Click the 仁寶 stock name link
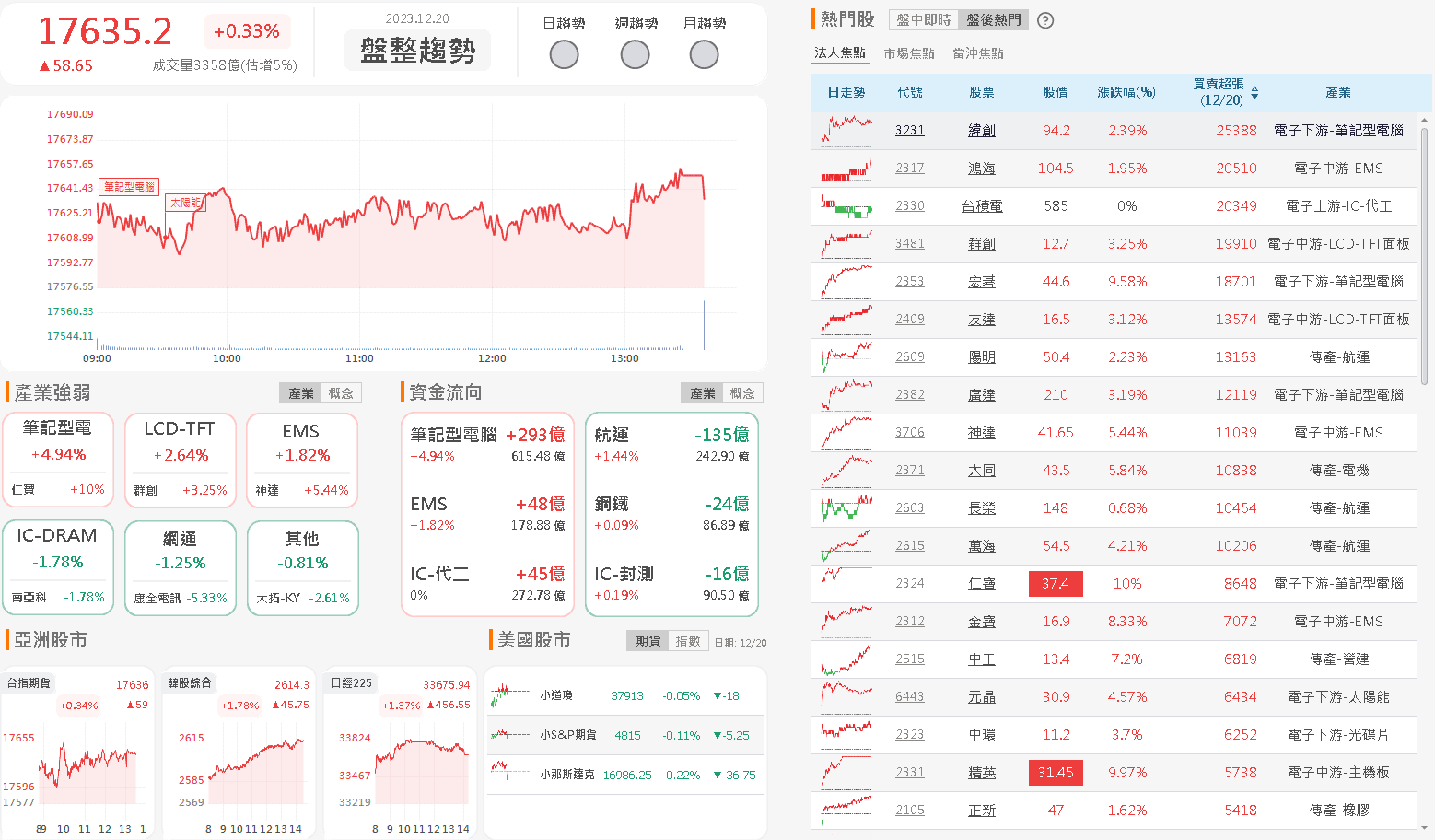 click(982, 584)
